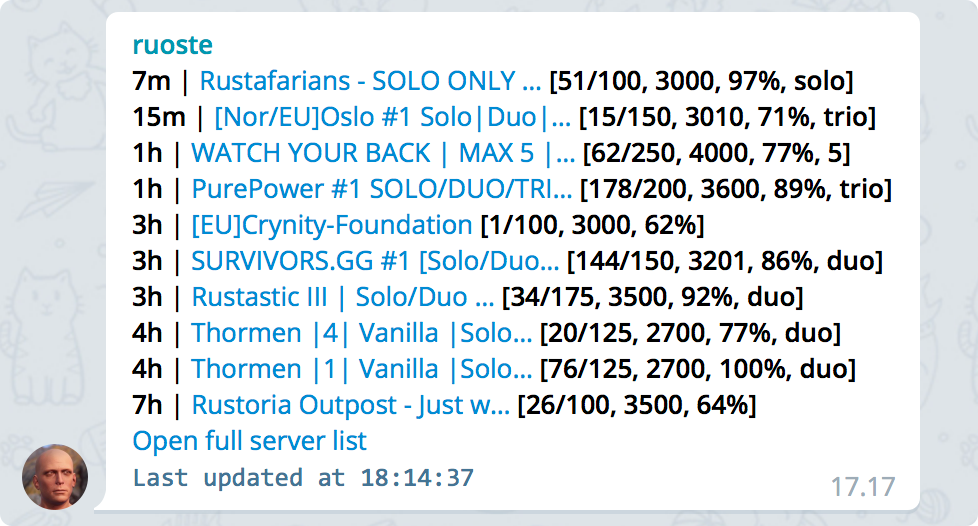Open Thormen |1| Vanilla server link
The width and height of the screenshot is (978, 526).
click(361, 369)
